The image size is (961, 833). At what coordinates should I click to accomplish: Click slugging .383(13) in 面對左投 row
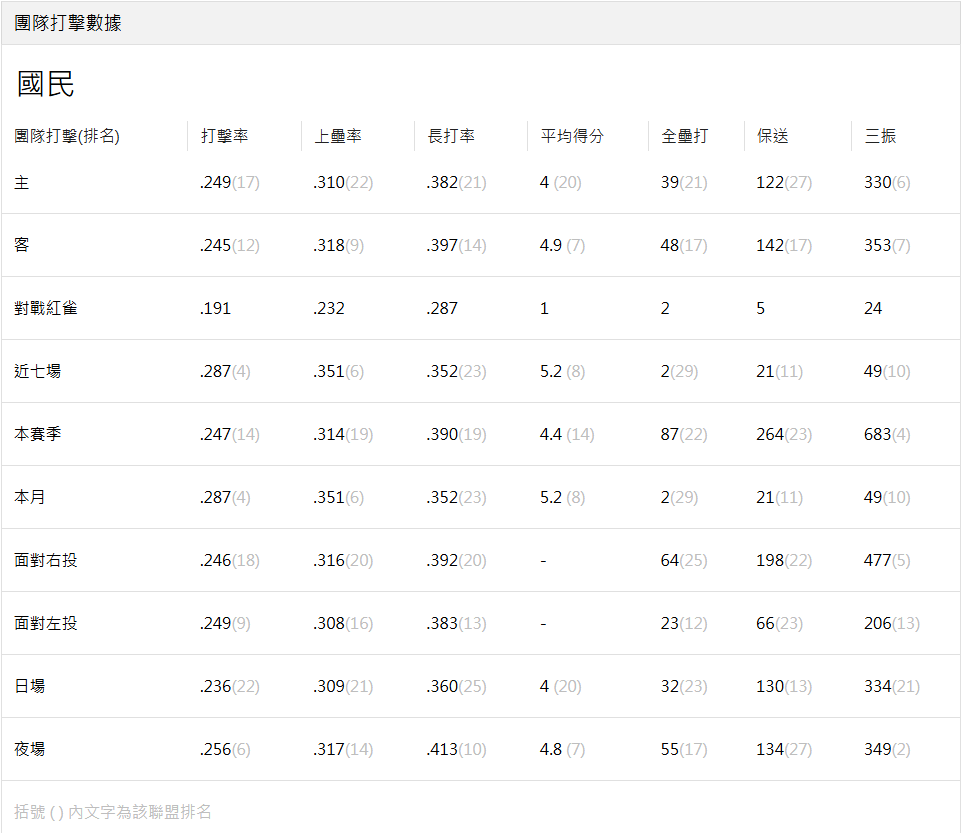[457, 623]
